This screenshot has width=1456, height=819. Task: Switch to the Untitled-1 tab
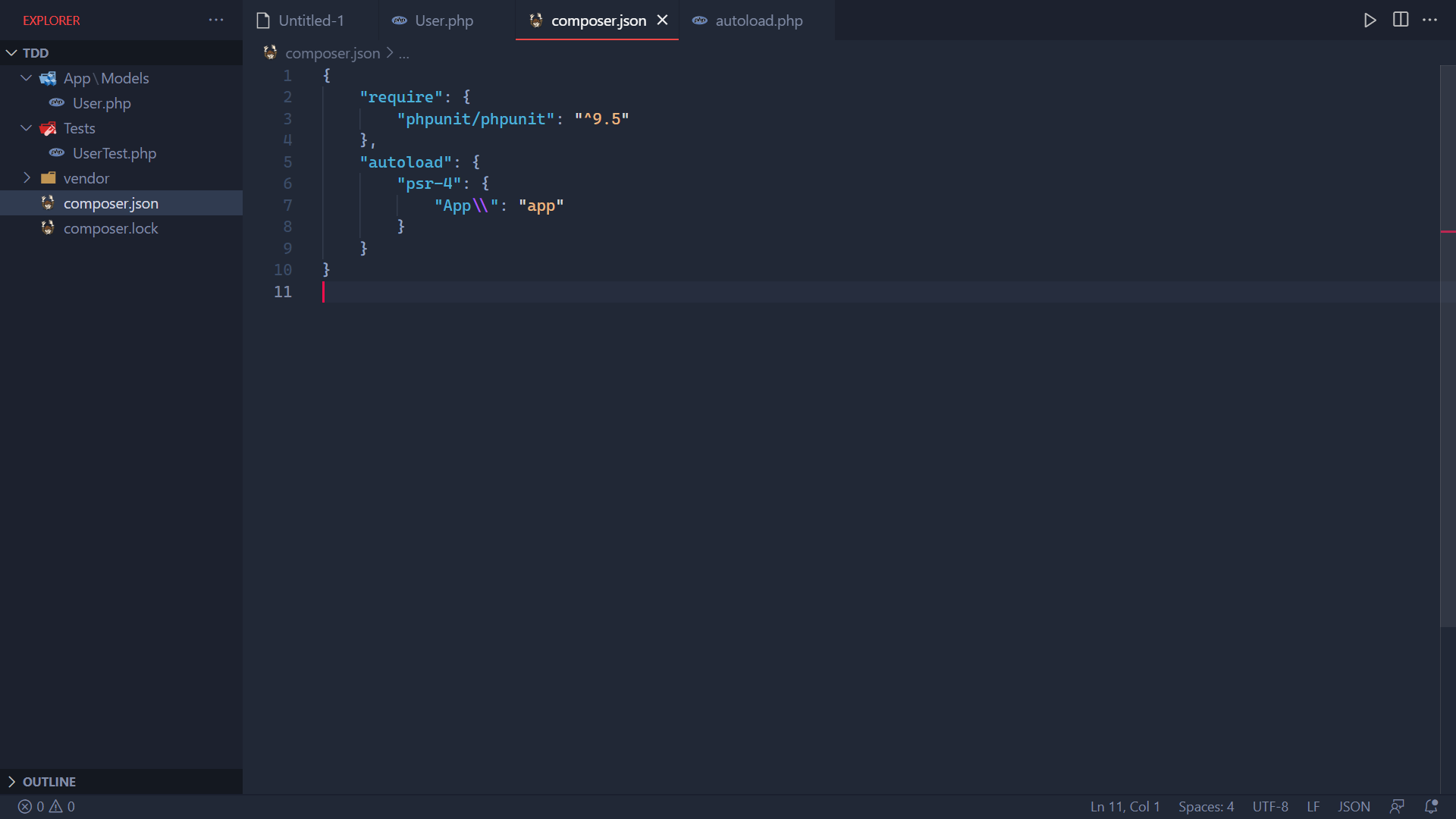pyautogui.click(x=311, y=20)
